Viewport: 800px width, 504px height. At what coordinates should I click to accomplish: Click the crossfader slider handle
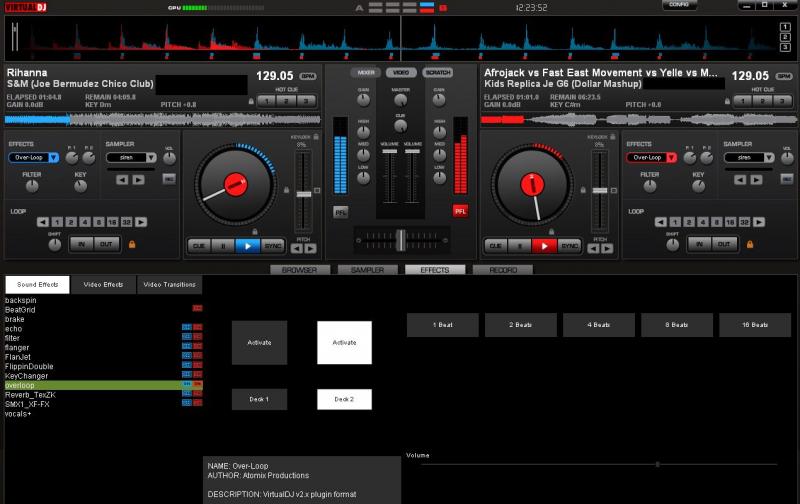point(400,239)
